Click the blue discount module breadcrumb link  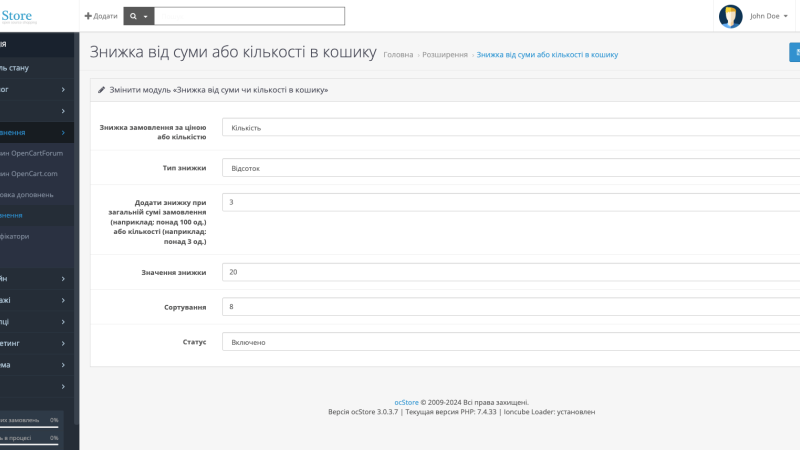[547, 55]
